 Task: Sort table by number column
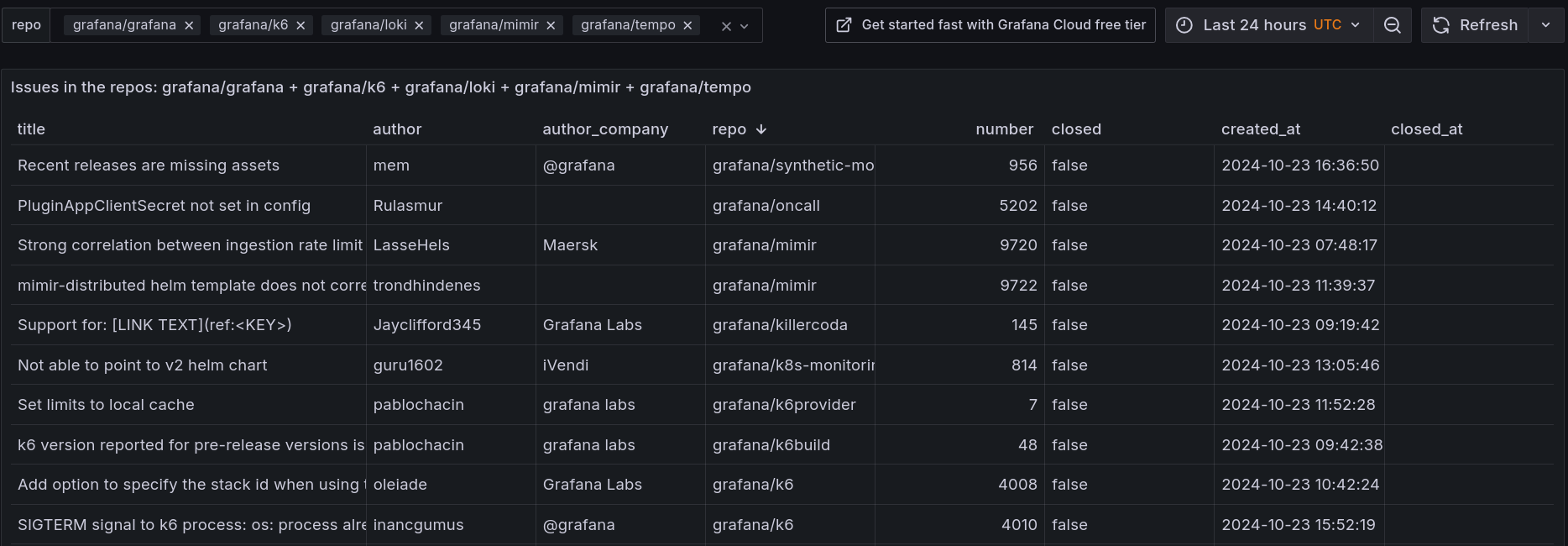pyautogui.click(x=1004, y=129)
